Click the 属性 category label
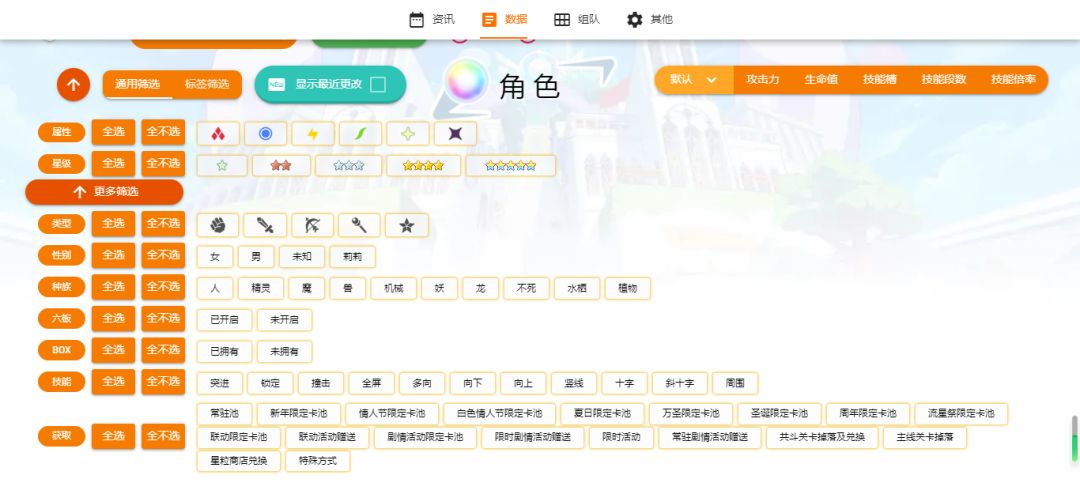 coord(61,132)
